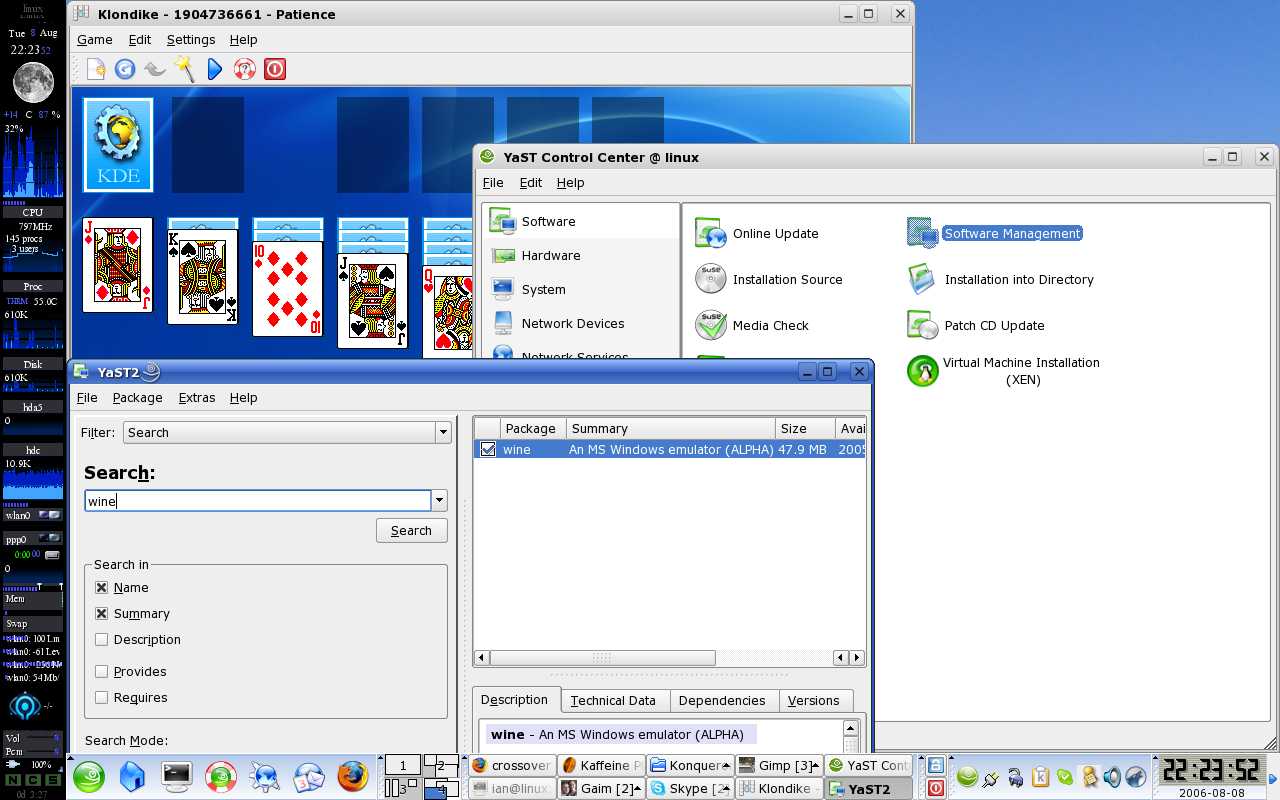Image resolution: width=1280 pixels, height=800 pixels.
Task: Open Patch CD Update module
Action: 976,326
